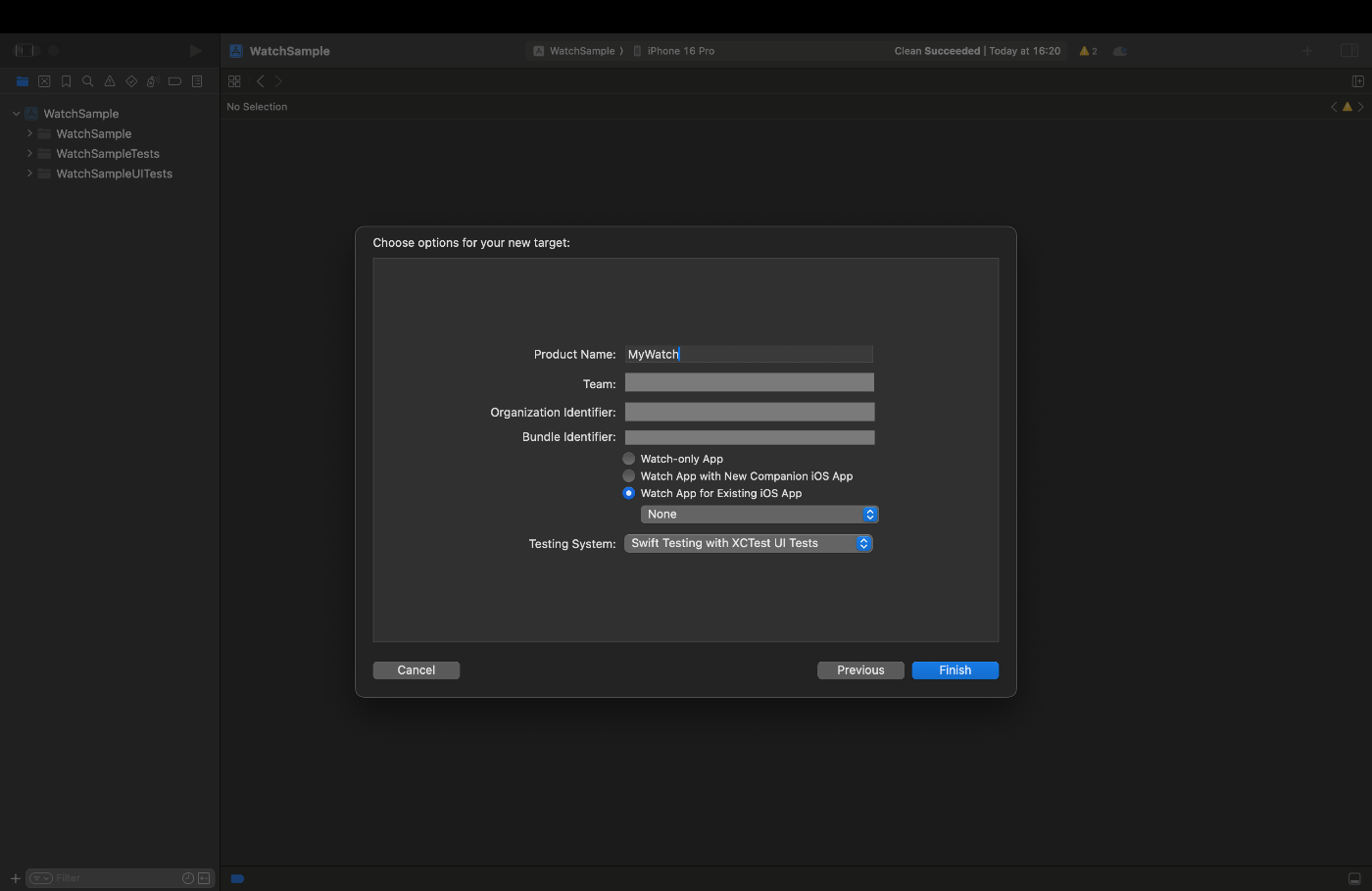This screenshot has height=891, width=1372.
Task: Click the Xcode Cloud status icon
Action: (1119, 51)
